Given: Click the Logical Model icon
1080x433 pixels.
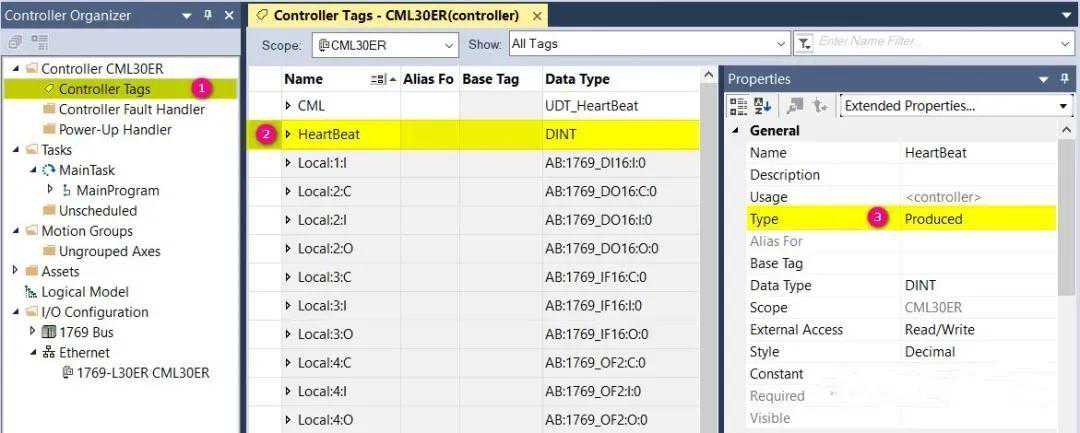Looking at the screenshot, I should 30,292.
